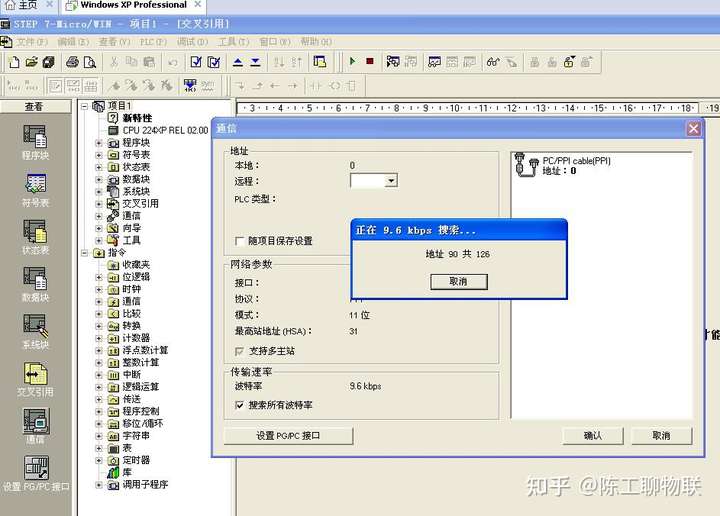Switch to the 主页 tab

[28, 5]
